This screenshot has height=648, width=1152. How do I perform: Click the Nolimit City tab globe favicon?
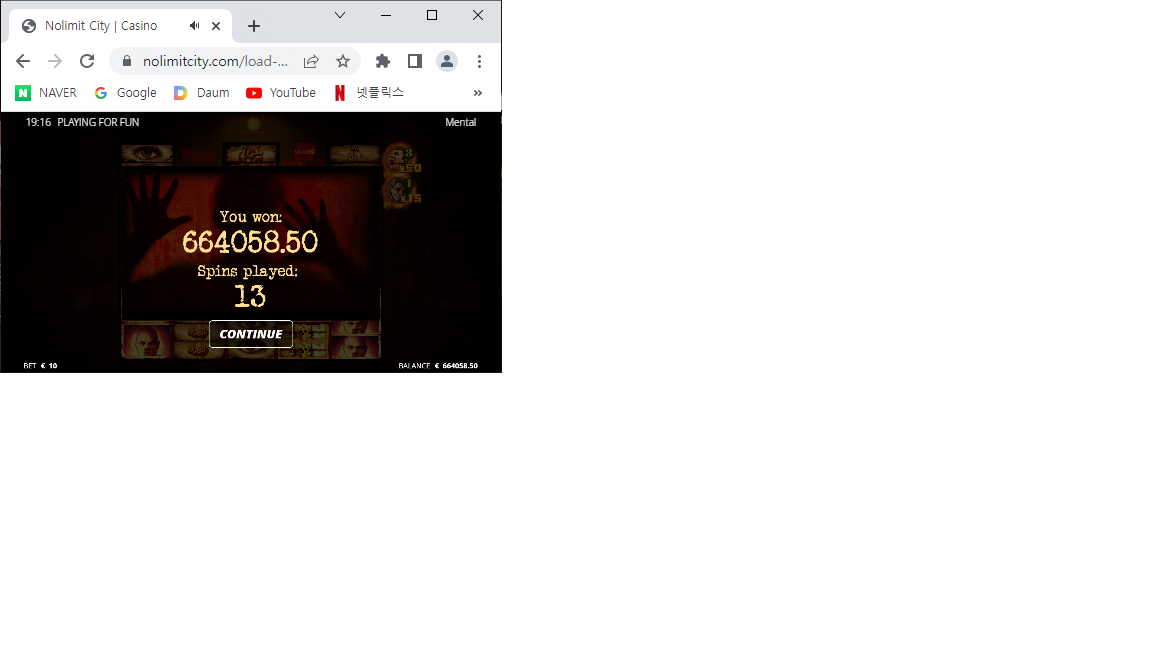coord(29,26)
